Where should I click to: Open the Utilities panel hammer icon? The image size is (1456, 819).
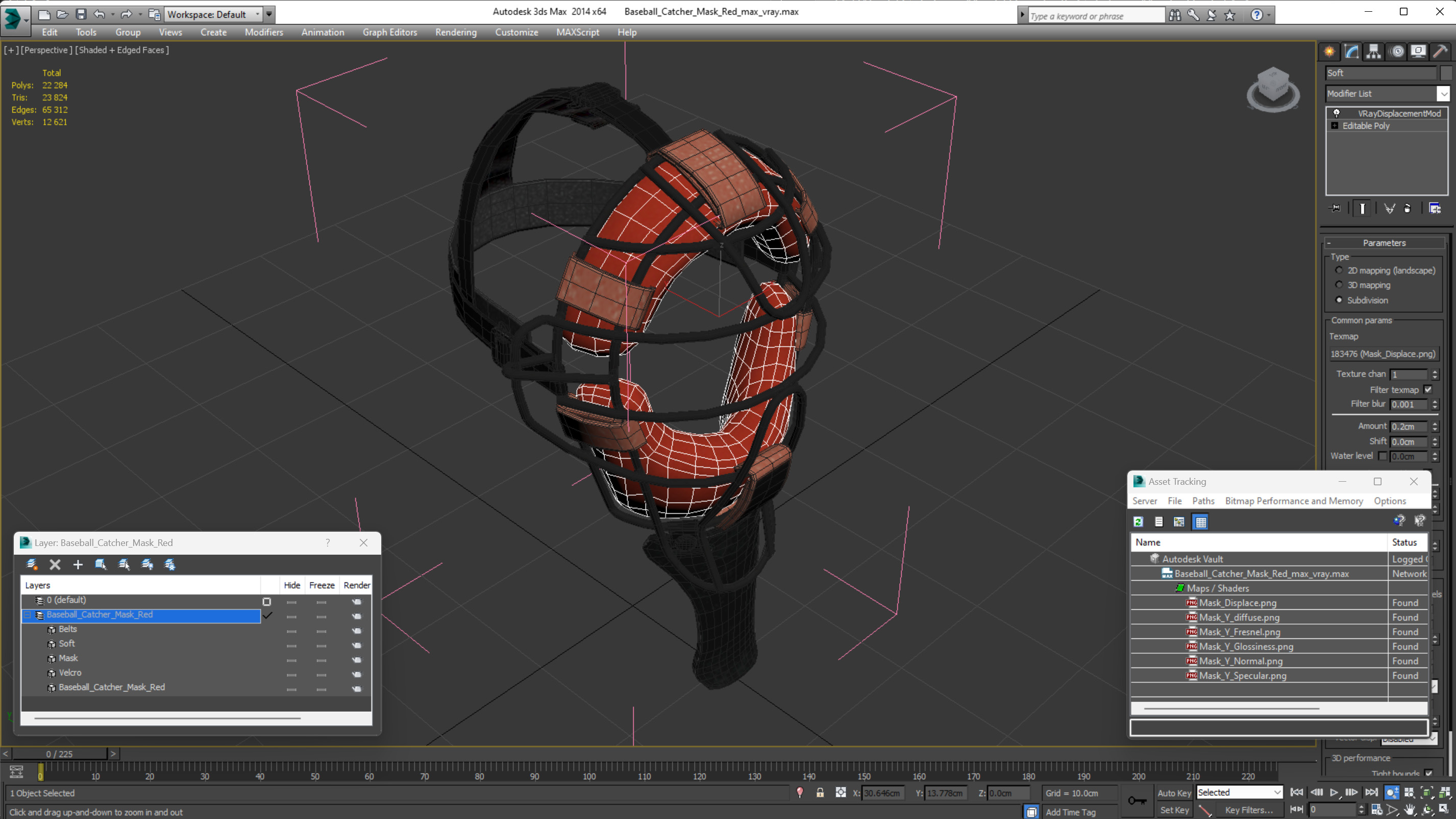point(1440,52)
